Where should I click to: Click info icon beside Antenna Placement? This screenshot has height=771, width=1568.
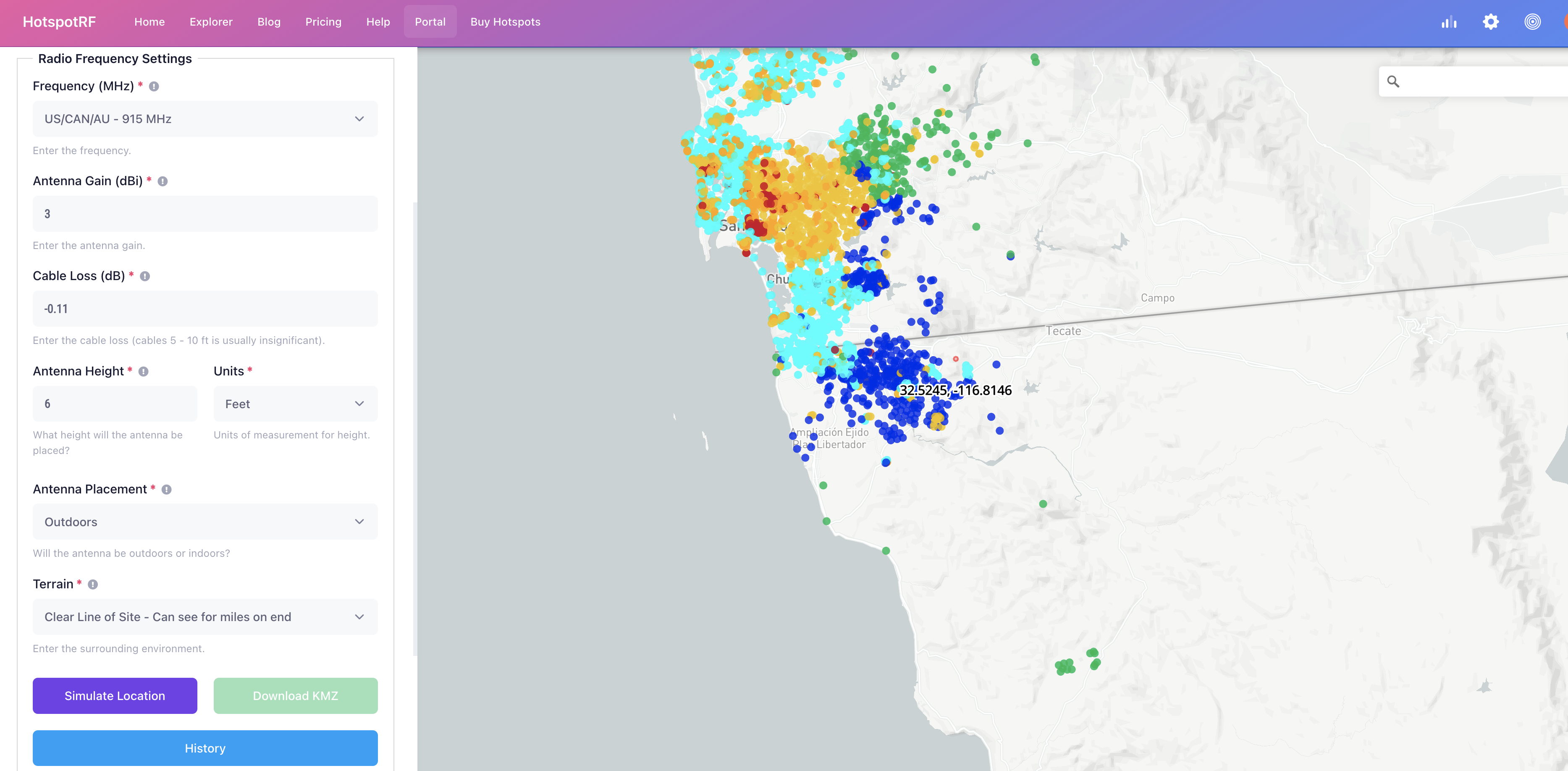(x=166, y=490)
